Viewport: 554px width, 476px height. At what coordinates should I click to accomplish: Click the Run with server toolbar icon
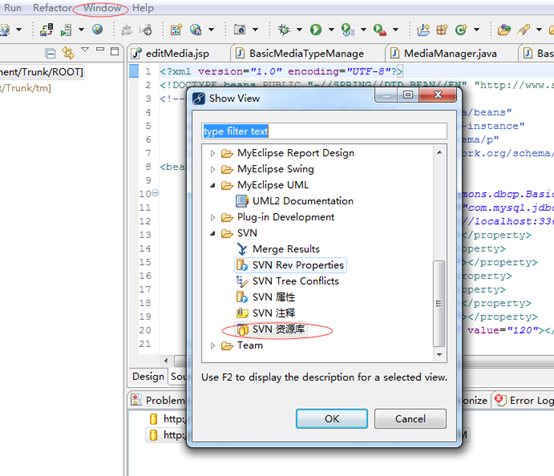click(347, 30)
